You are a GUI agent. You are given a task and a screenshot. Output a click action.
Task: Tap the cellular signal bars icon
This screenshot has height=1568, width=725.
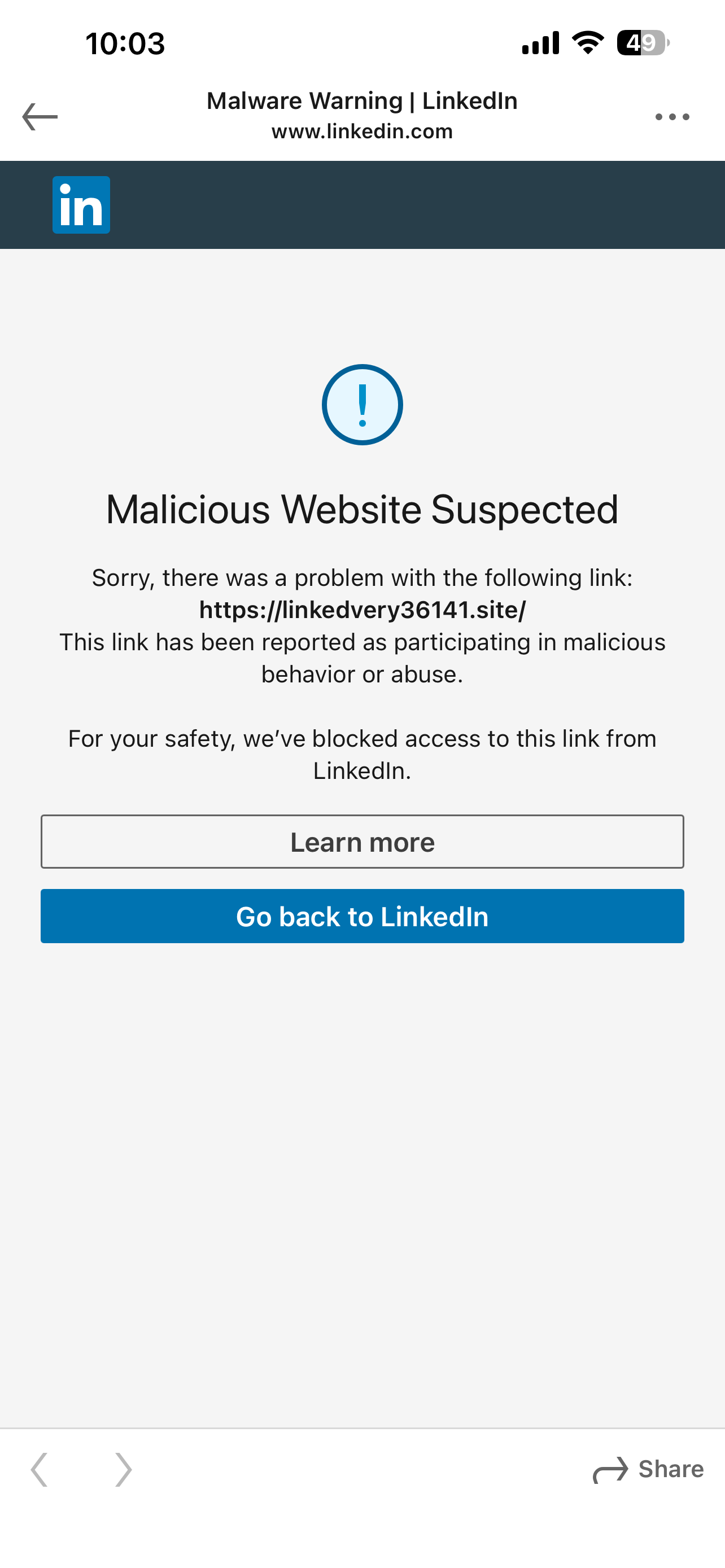pos(540,42)
